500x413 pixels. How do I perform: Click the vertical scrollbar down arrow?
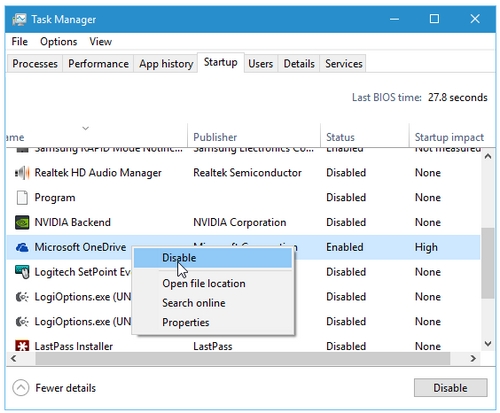pos(488,344)
